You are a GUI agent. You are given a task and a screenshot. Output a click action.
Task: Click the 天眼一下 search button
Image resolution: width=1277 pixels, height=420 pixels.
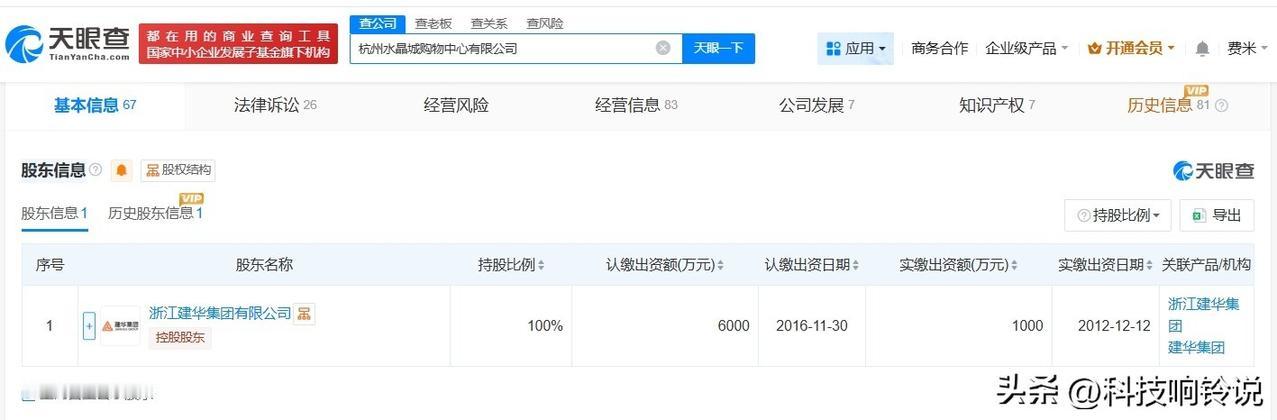718,48
